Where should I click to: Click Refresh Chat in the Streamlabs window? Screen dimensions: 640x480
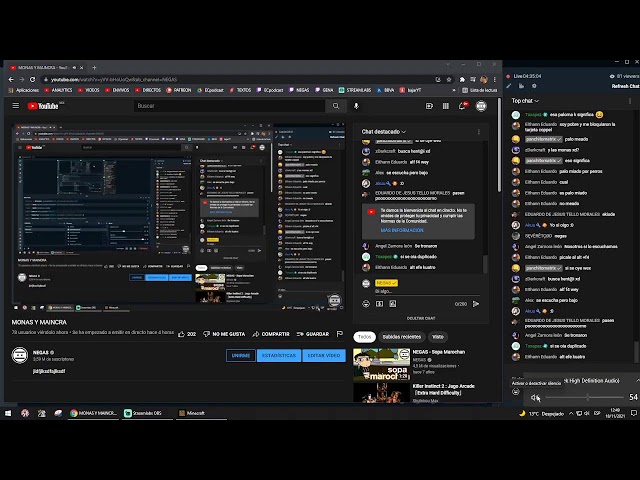[626, 86]
